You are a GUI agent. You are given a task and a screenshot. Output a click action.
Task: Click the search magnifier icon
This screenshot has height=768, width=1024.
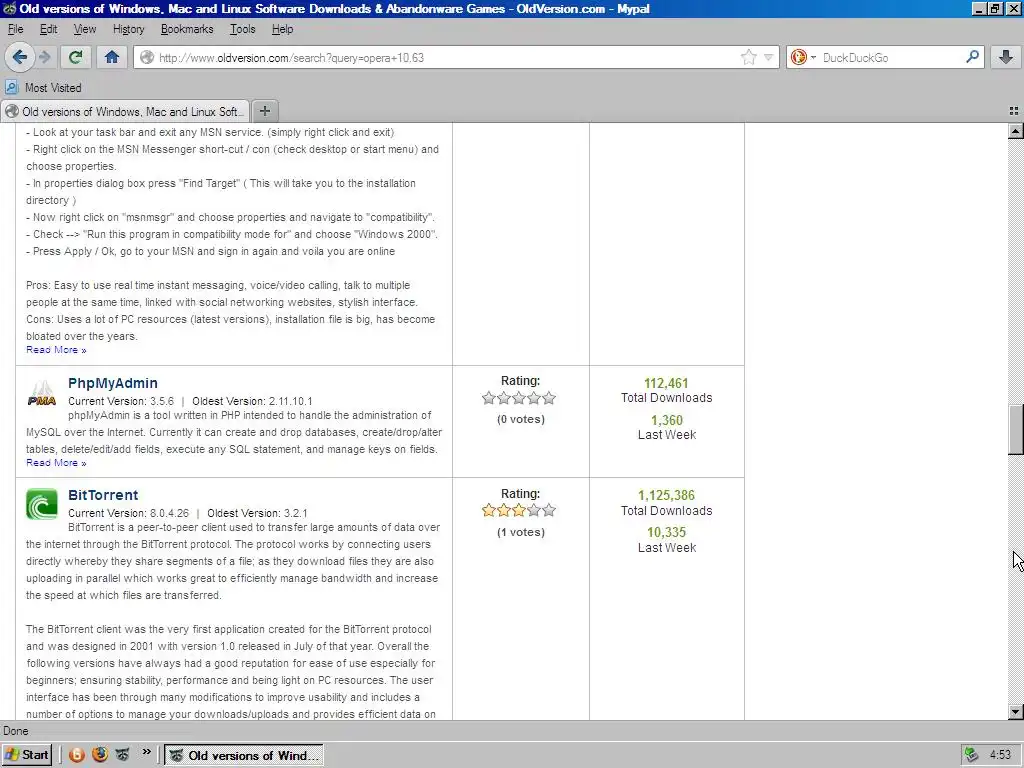pos(972,57)
